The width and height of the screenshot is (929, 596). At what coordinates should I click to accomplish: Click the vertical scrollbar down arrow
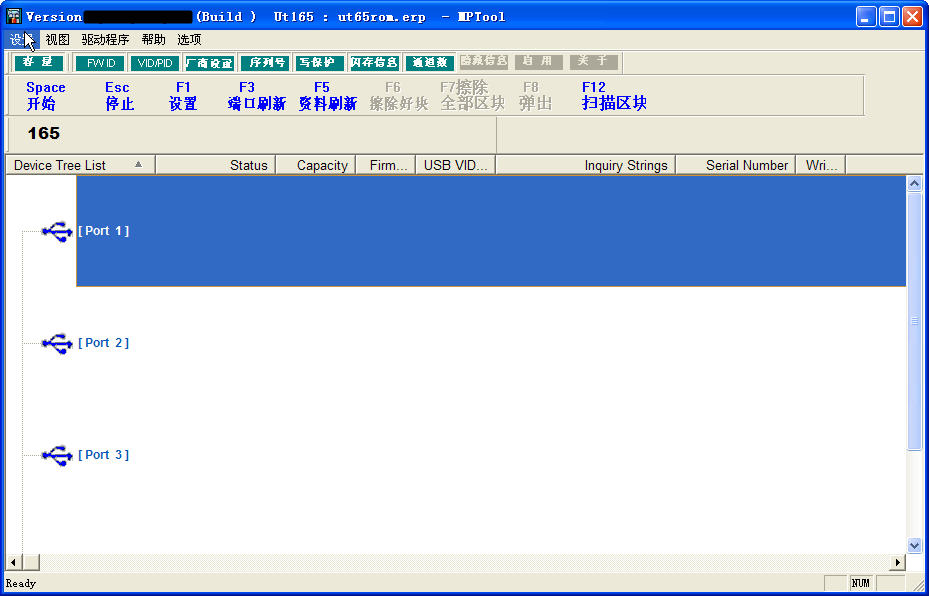click(x=914, y=545)
